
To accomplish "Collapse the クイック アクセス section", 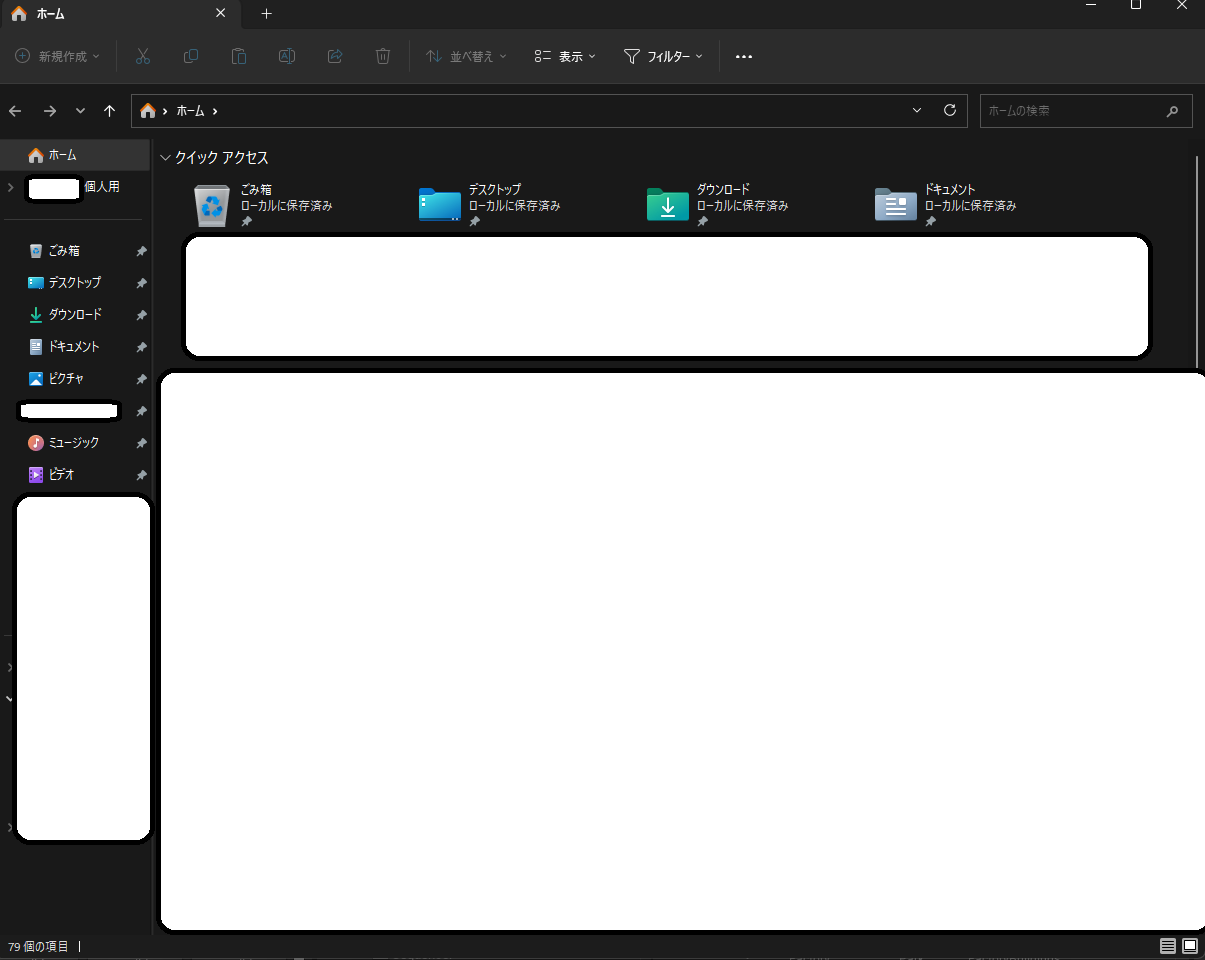I will (166, 158).
